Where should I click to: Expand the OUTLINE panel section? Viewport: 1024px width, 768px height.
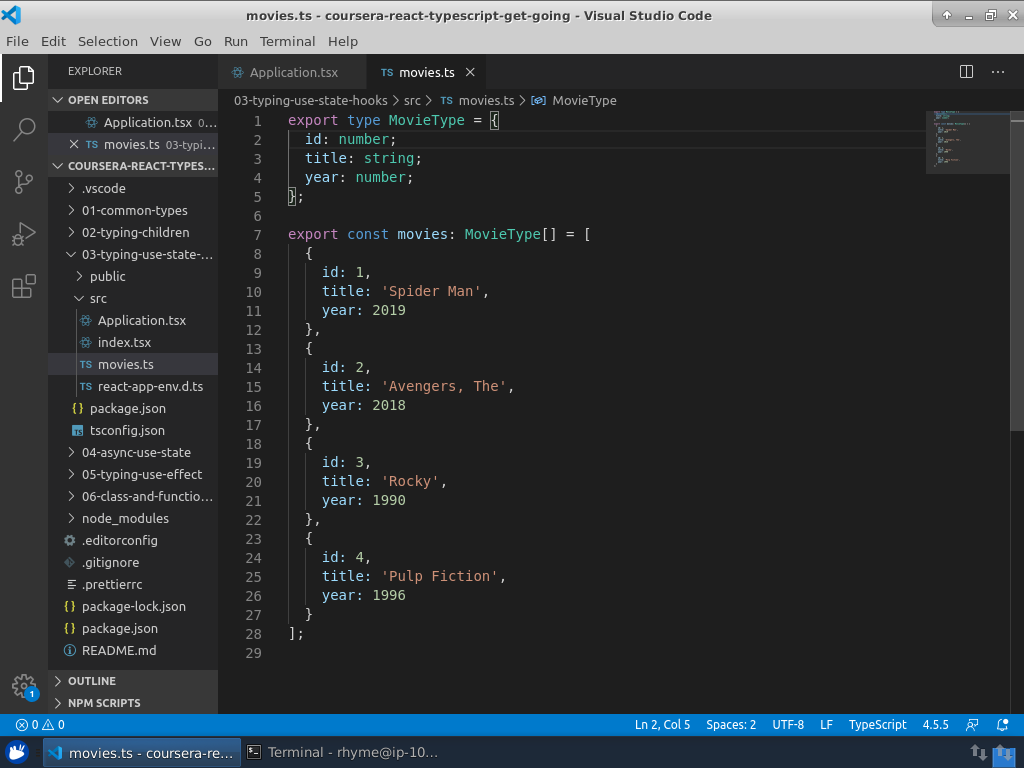[92, 681]
